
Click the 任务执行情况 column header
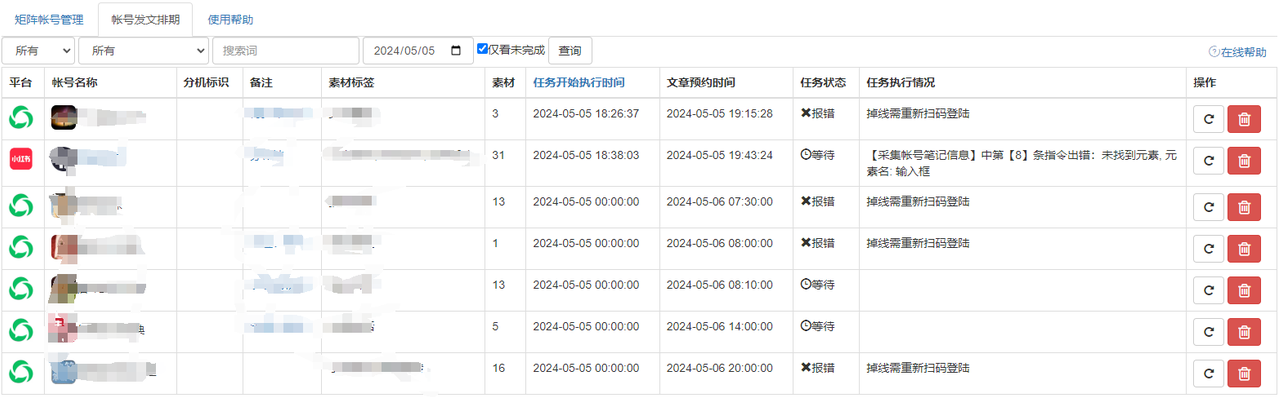901,82
